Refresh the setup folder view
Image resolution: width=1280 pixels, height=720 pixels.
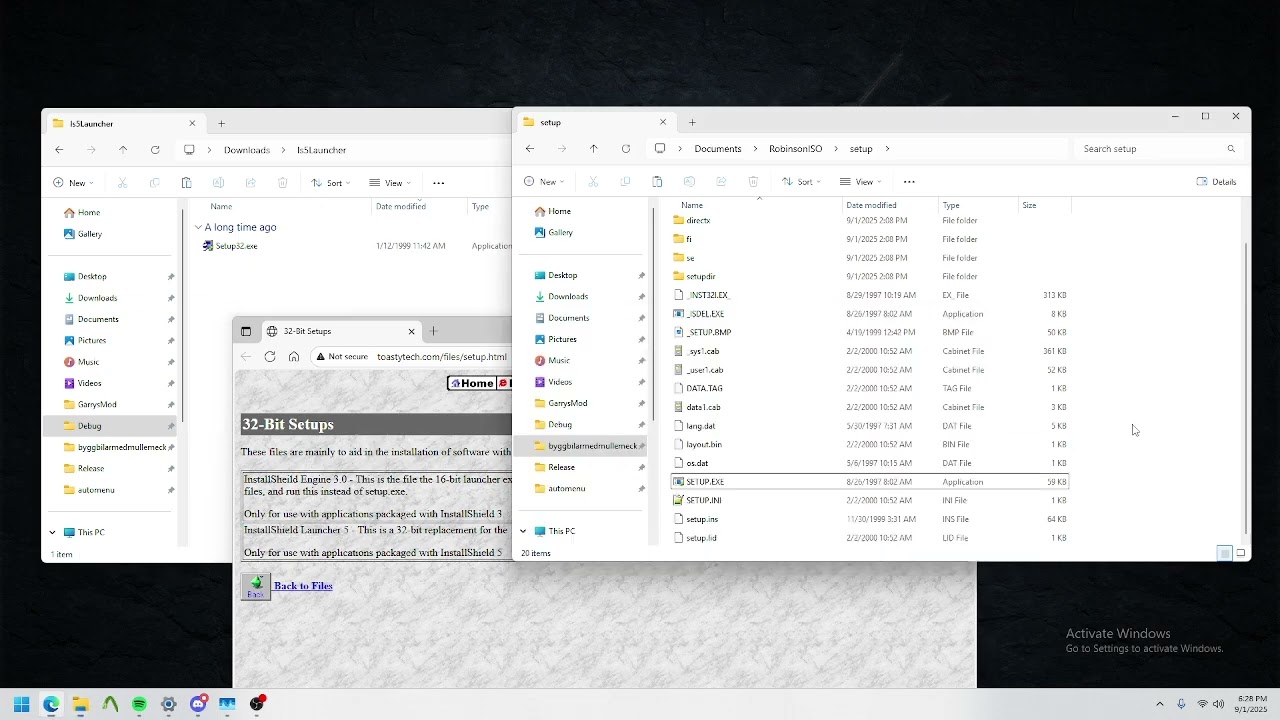point(626,149)
